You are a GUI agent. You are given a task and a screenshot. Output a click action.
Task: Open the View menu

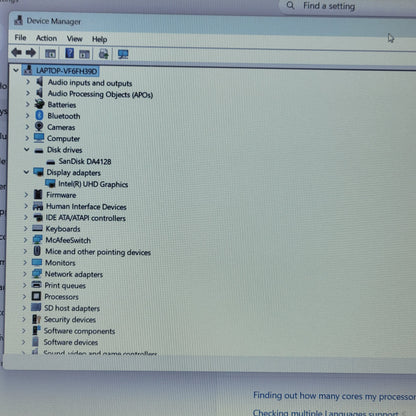(74, 39)
